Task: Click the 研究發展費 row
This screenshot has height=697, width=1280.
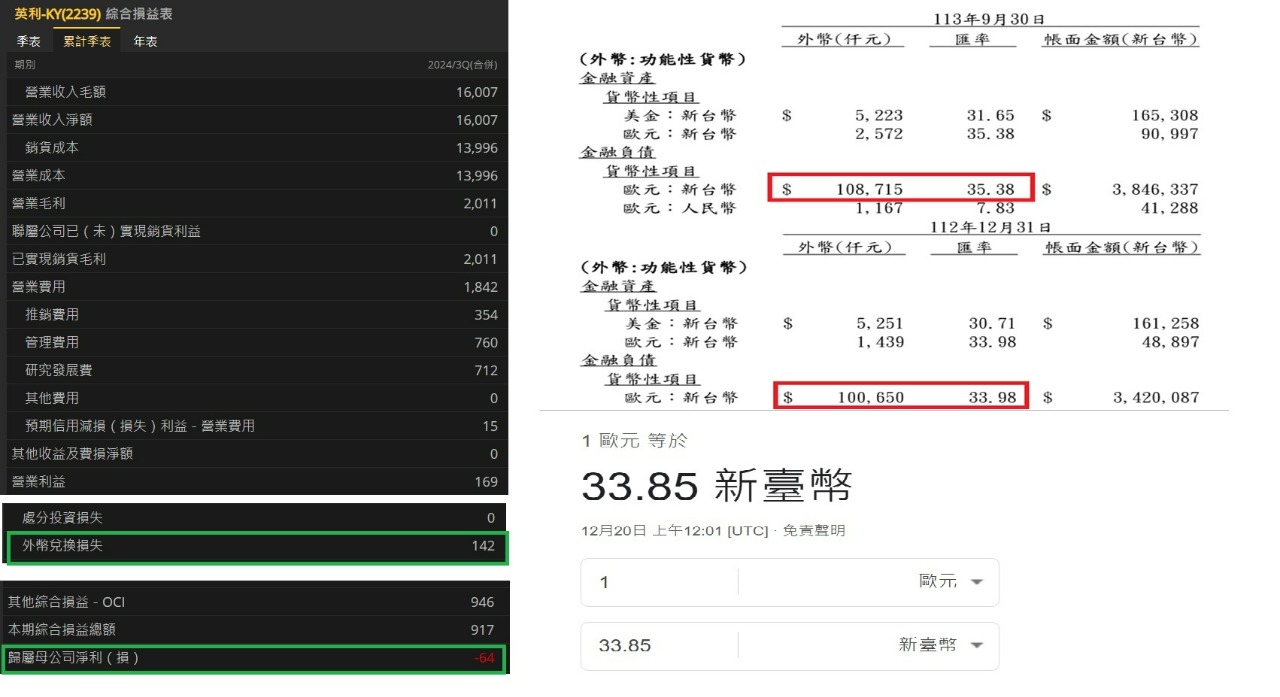Action: [x=254, y=370]
